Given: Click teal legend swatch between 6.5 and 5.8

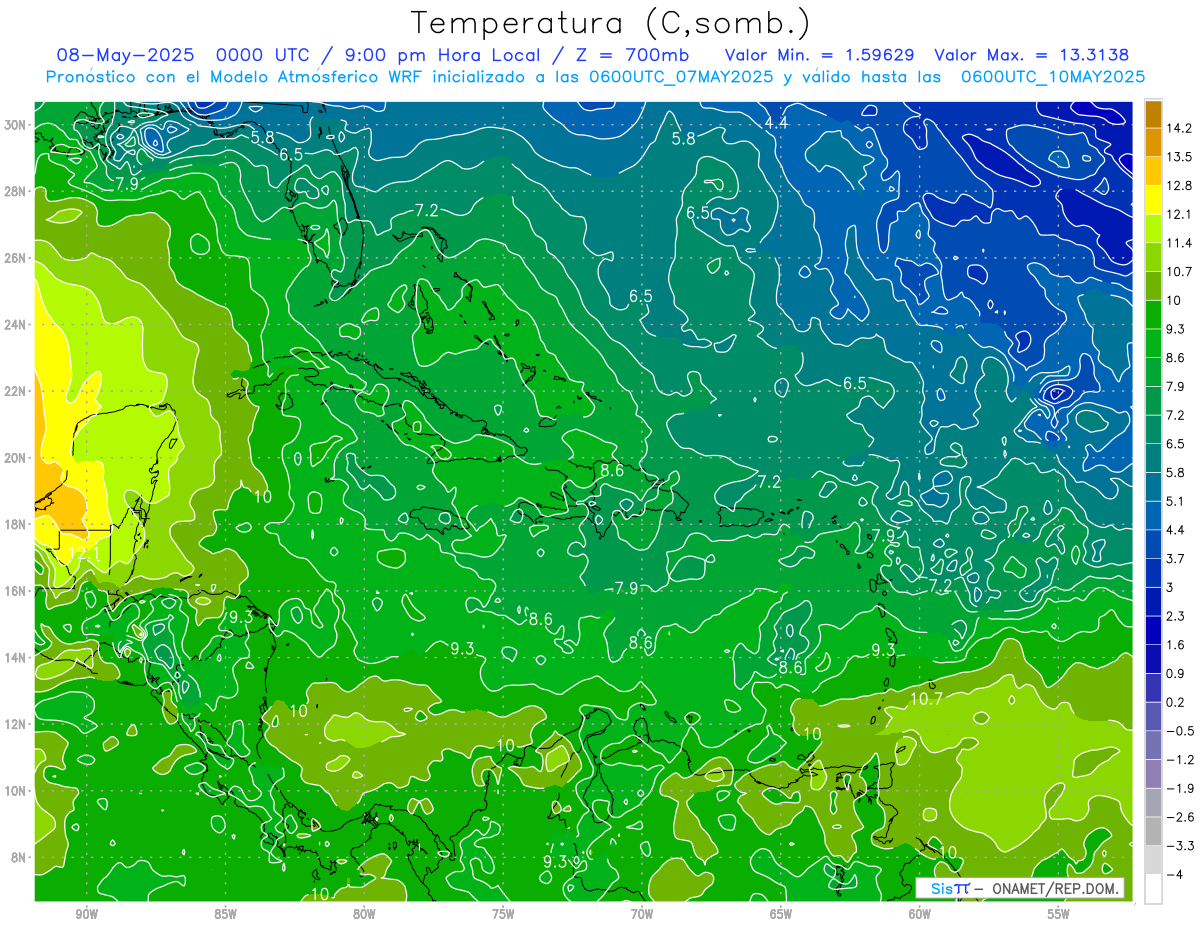Looking at the screenshot, I should [x=1153, y=458].
